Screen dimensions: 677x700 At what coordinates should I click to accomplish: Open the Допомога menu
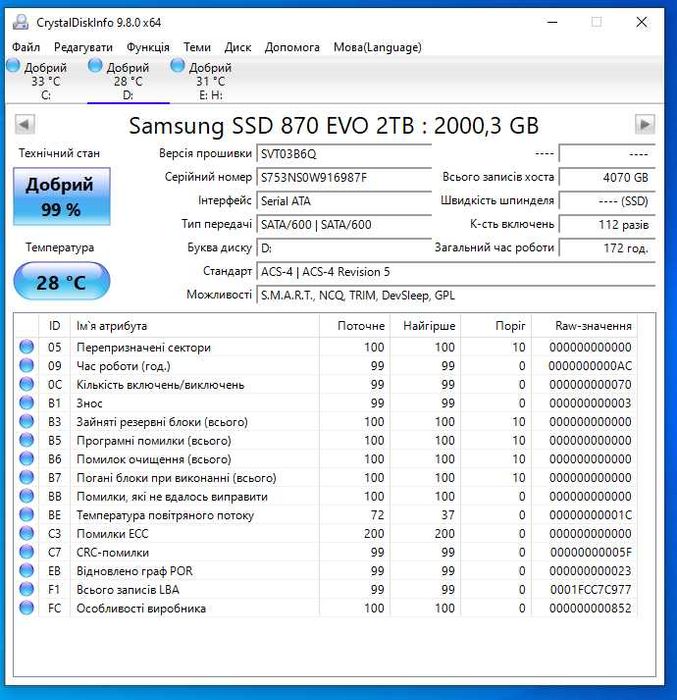pos(292,47)
